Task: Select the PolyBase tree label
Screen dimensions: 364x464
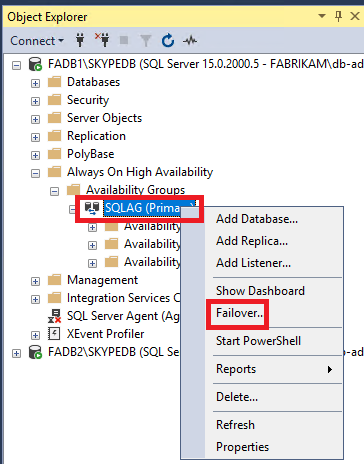Action: (x=91, y=154)
